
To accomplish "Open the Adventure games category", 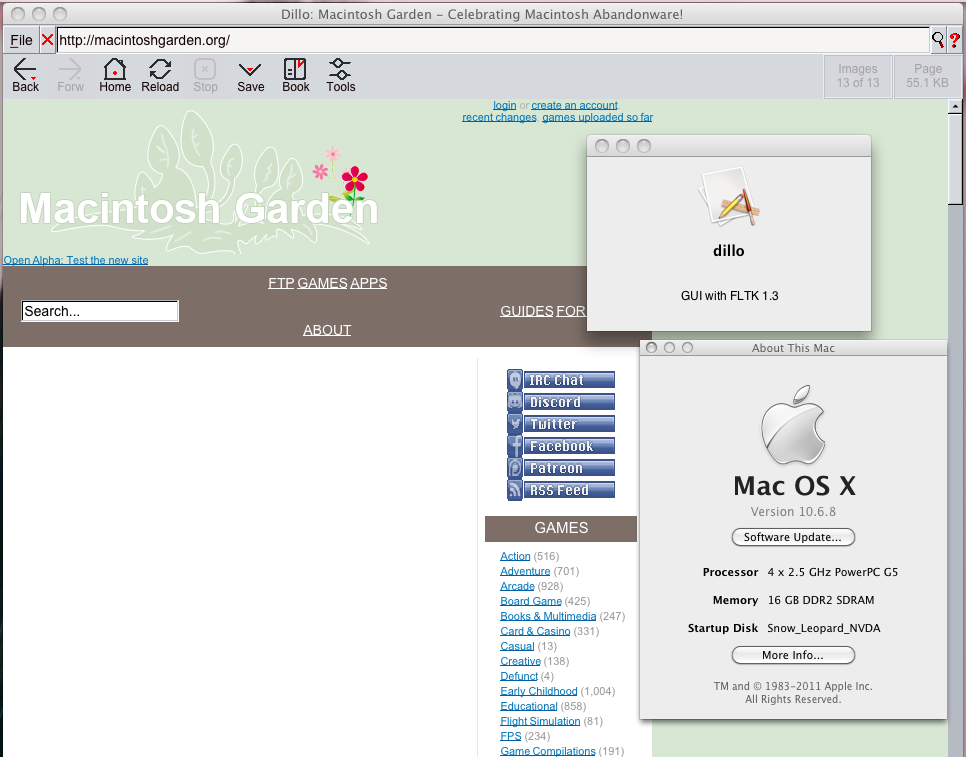I will 525,571.
